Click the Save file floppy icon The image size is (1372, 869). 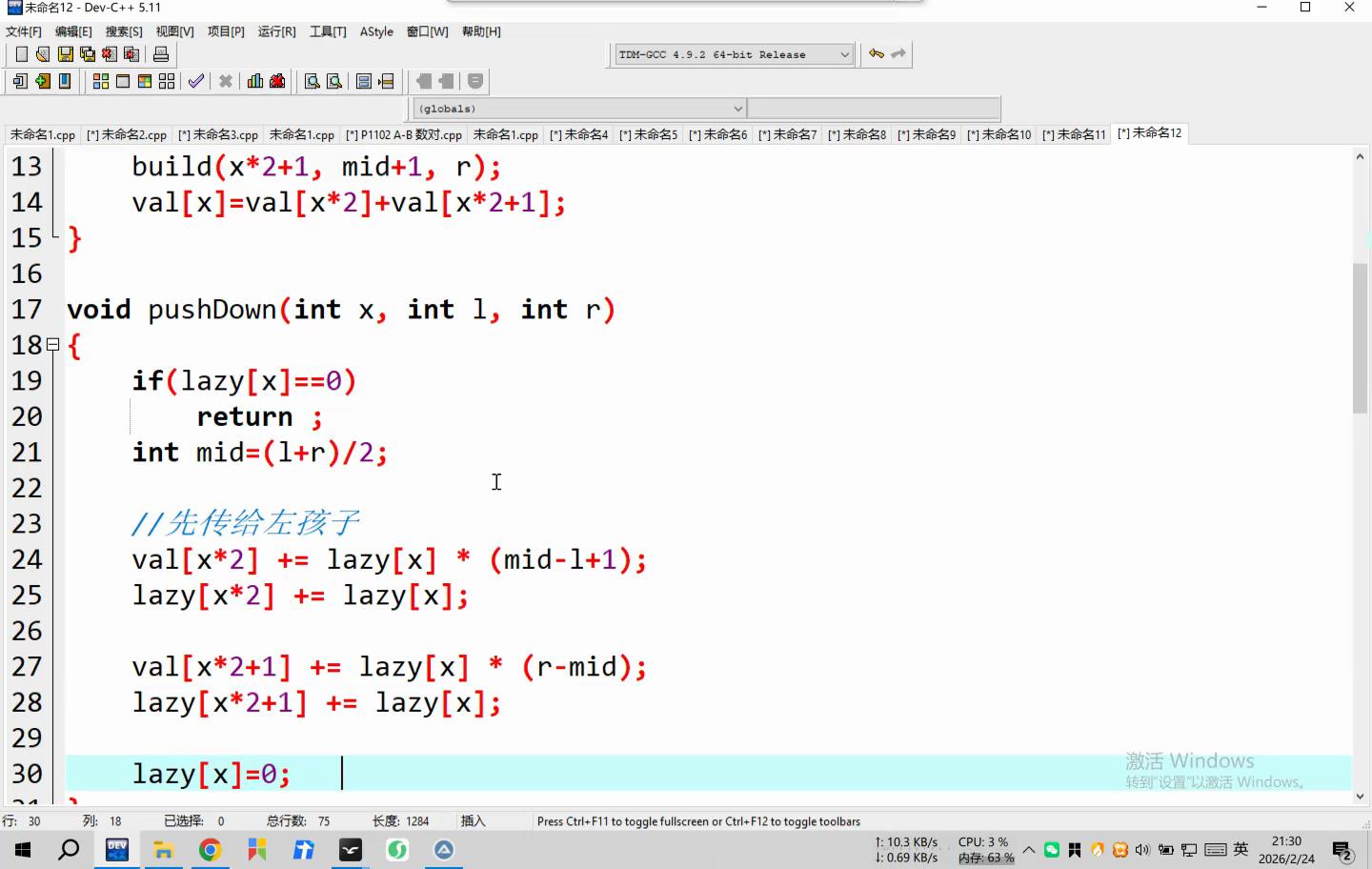(66, 54)
